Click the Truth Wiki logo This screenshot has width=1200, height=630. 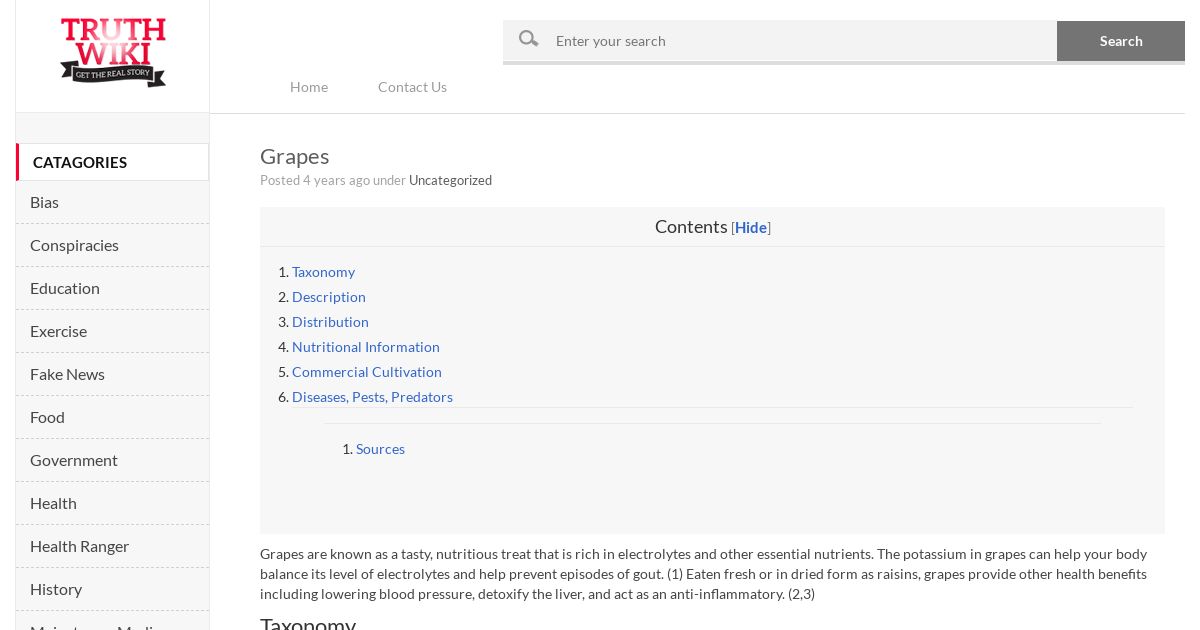point(113,52)
